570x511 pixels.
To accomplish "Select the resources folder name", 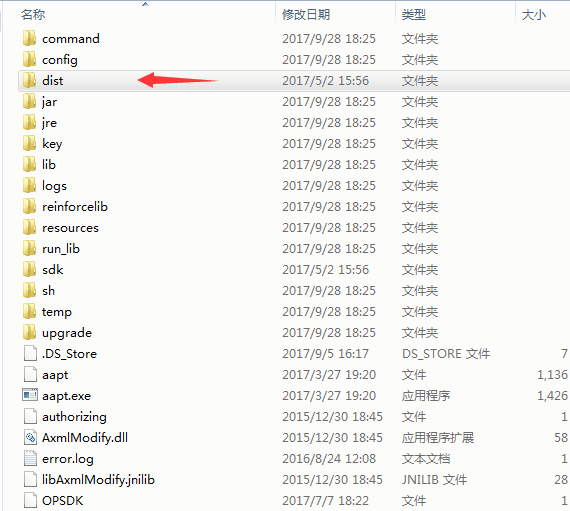I will [71, 228].
